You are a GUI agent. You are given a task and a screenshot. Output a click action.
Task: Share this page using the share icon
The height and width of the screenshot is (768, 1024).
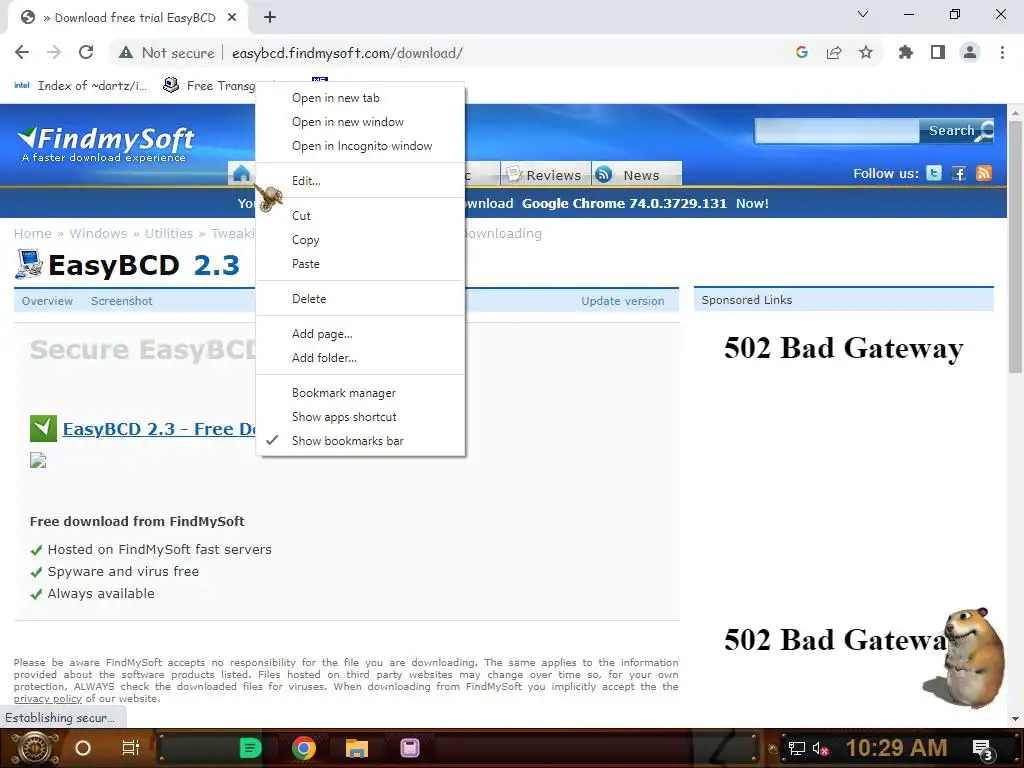tap(834, 53)
